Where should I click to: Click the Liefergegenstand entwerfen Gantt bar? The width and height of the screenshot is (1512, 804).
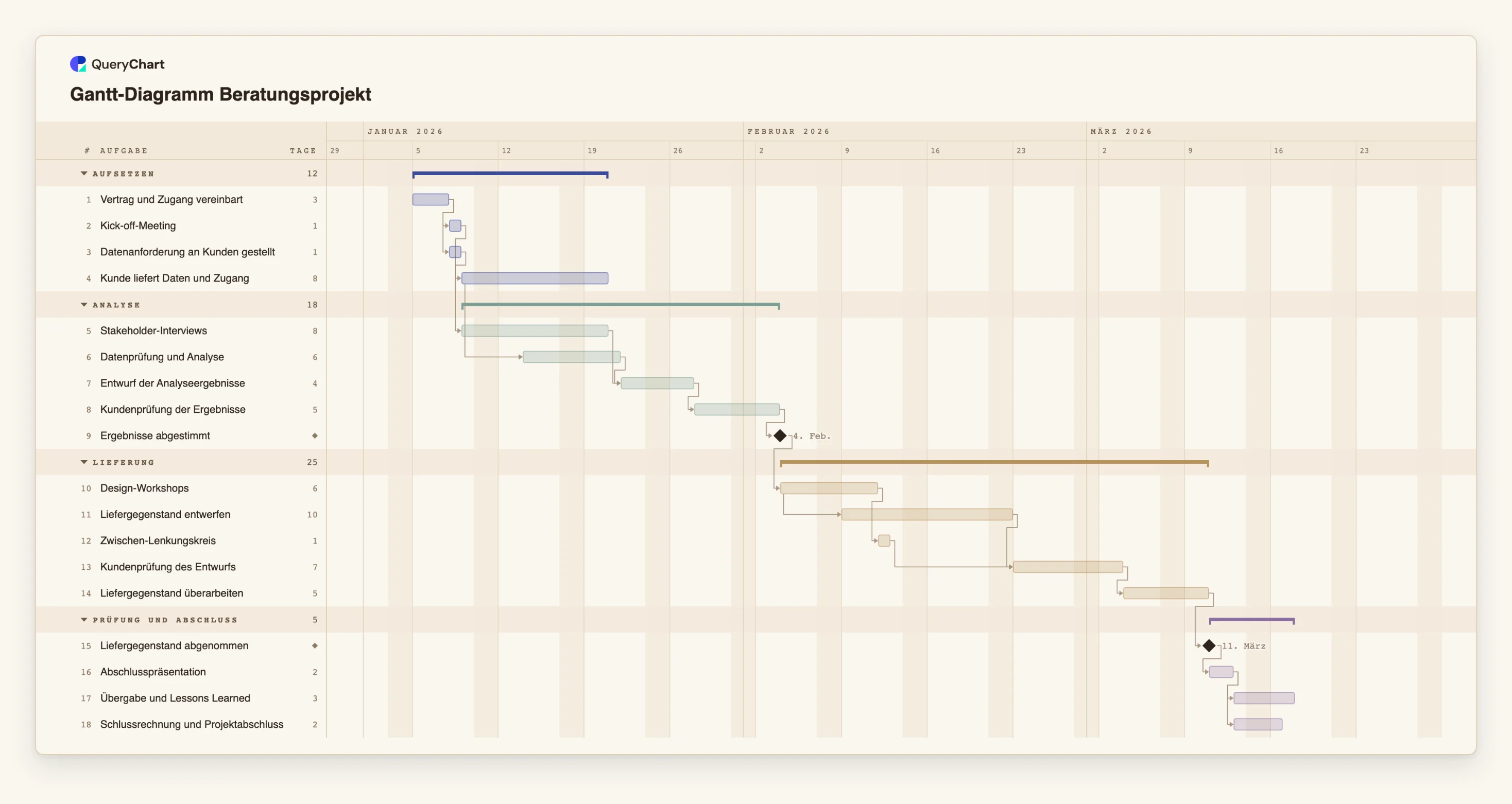(x=927, y=515)
